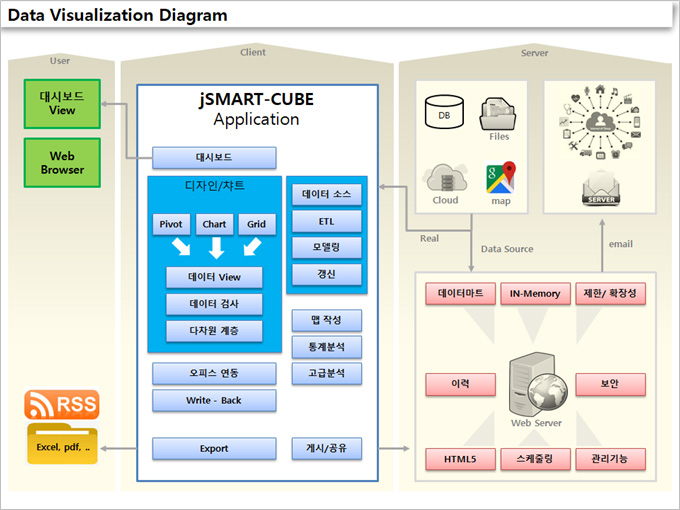The height and width of the screenshot is (510, 680).
Task: Click the jSMART-CUBE Application title
Action: [256, 109]
